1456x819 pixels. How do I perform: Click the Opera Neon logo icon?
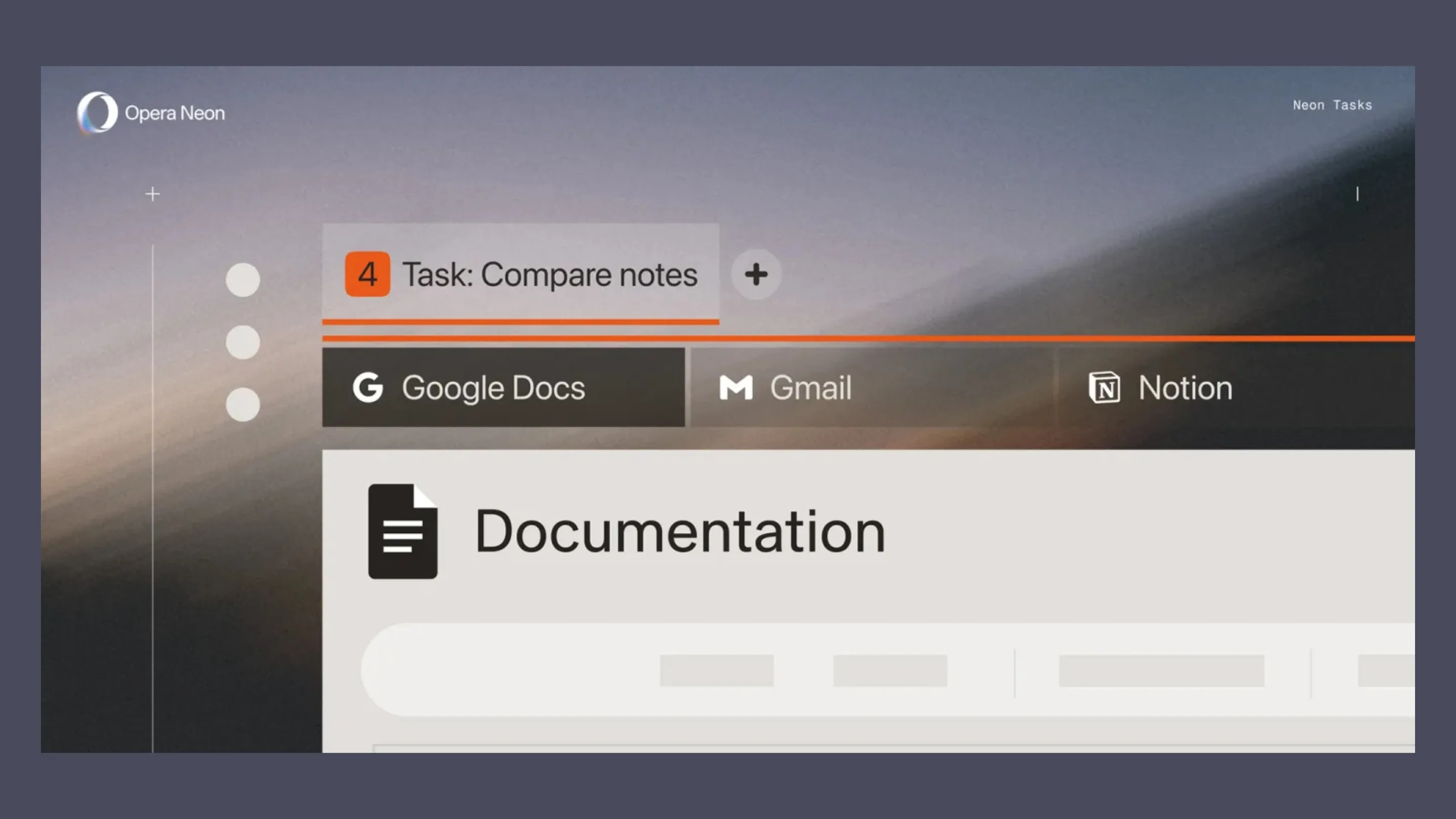click(x=97, y=112)
